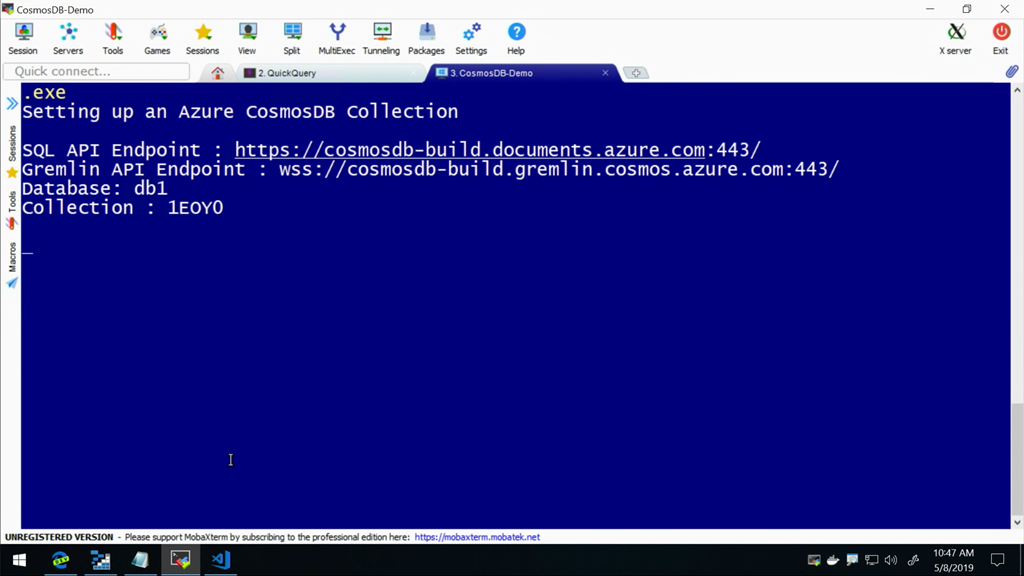Open the View toolbar button
The height and width of the screenshot is (576, 1024).
pyautogui.click(x=247, y=39)
